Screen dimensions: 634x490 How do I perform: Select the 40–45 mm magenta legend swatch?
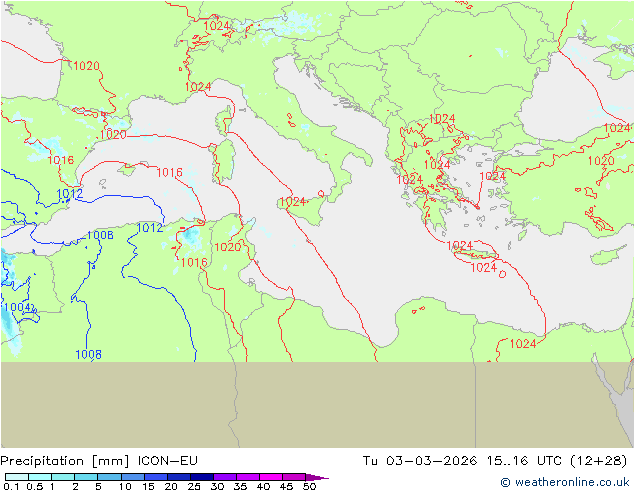pyautogui.click(x=271, y=477)
